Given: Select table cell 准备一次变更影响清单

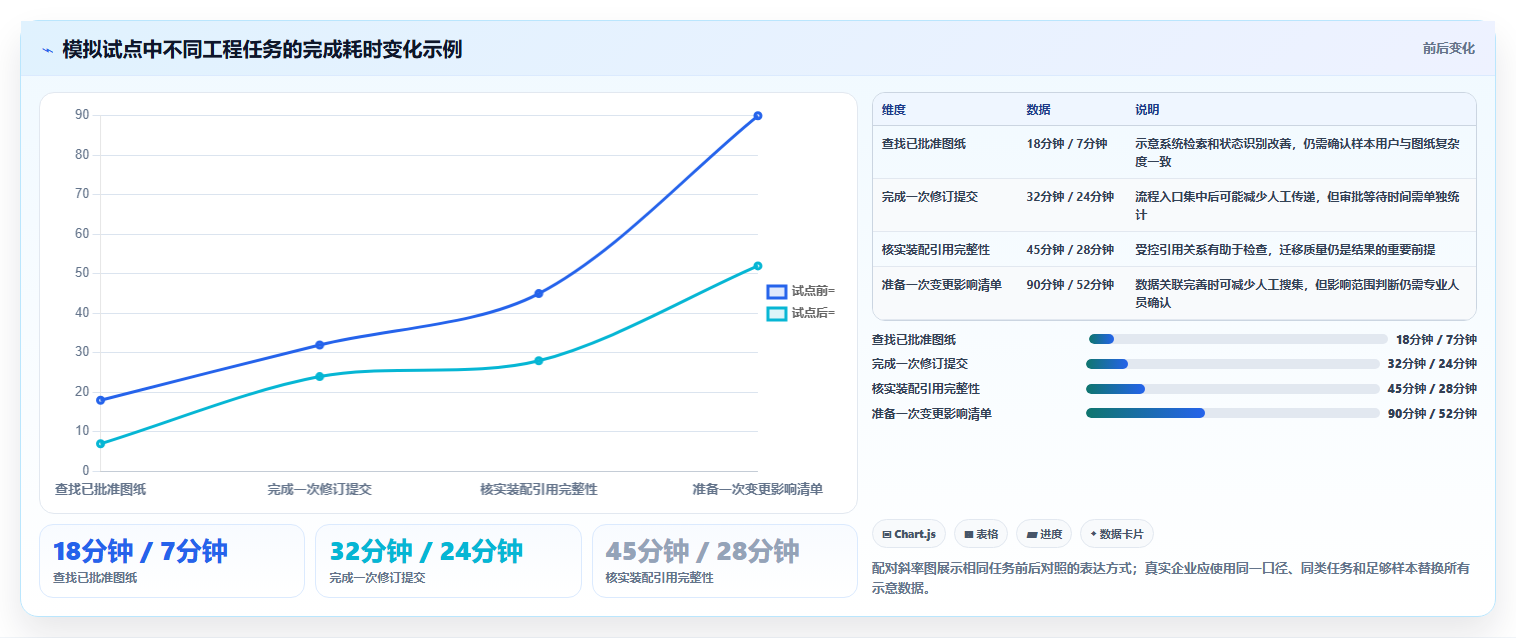Looking at the screenshot, I should (x=942, y=285).
